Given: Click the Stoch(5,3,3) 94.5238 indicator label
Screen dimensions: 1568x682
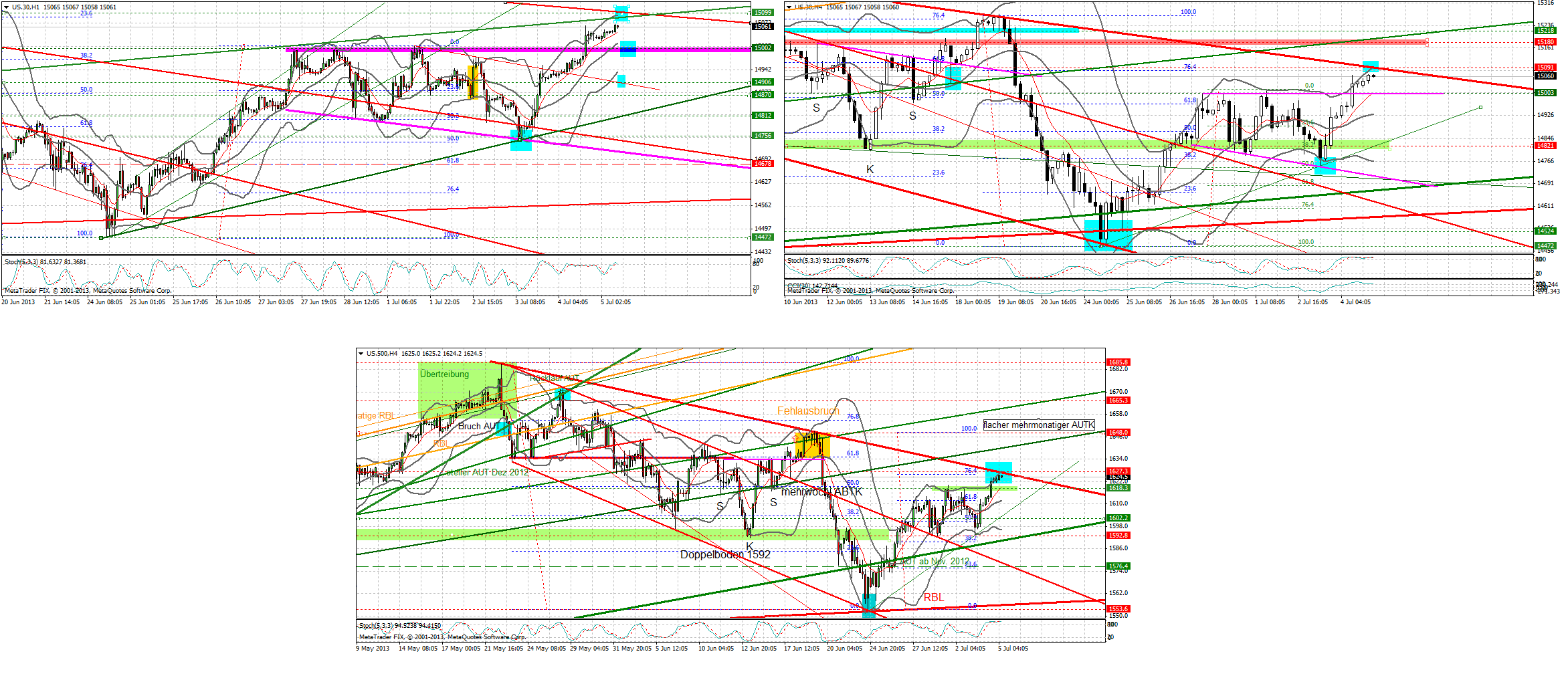Looking at the screenshot, I should coord(400,626).
